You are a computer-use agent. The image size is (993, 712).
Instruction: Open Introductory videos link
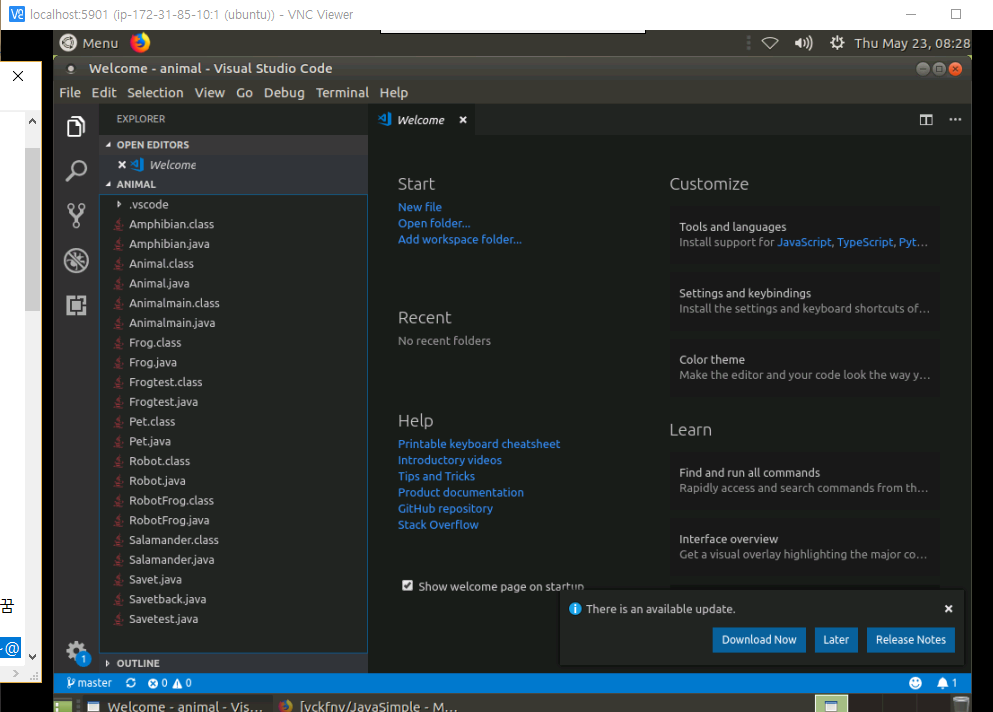click(x=450, y=460)
